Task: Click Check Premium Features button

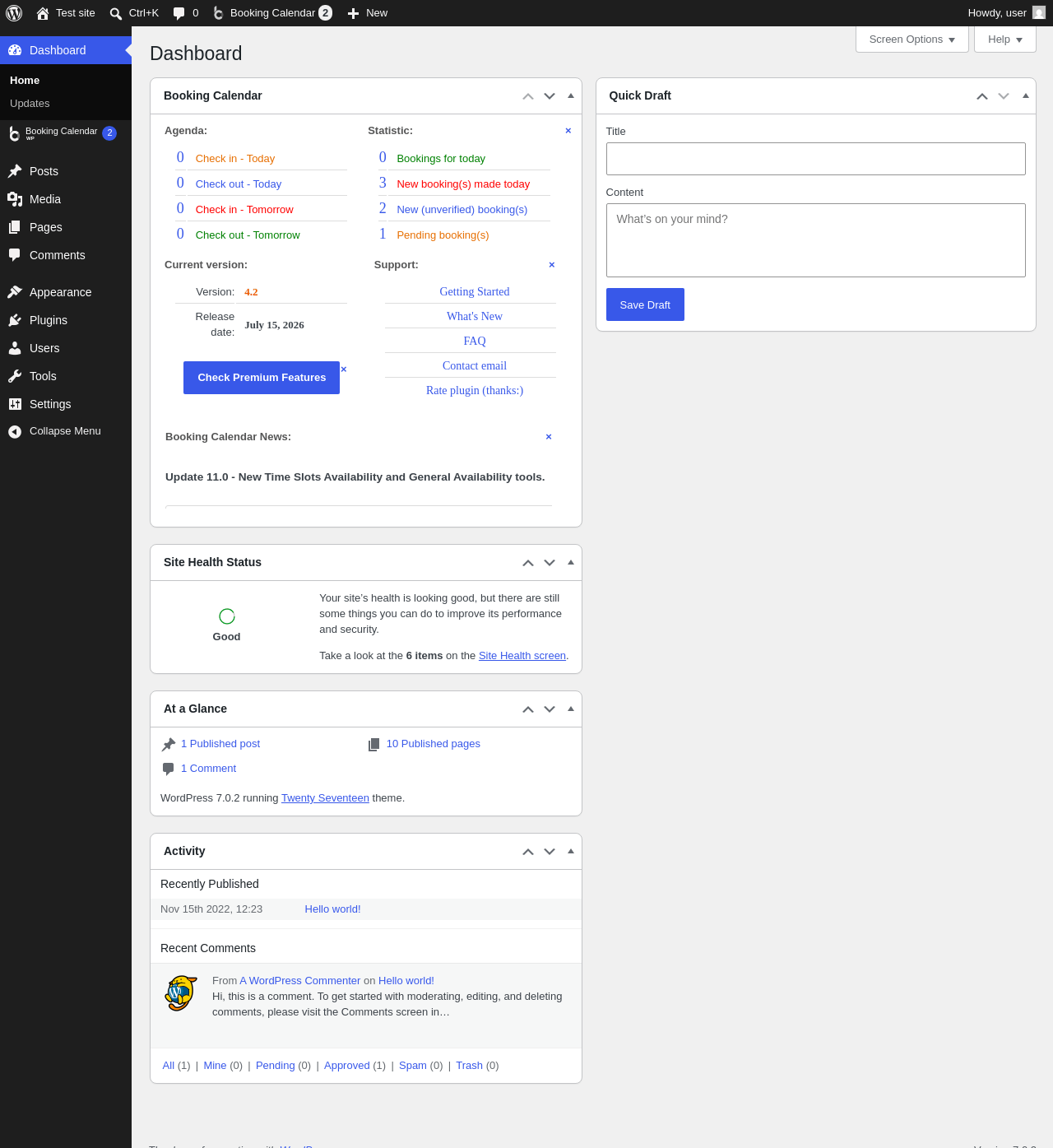Action: [262, 378]
